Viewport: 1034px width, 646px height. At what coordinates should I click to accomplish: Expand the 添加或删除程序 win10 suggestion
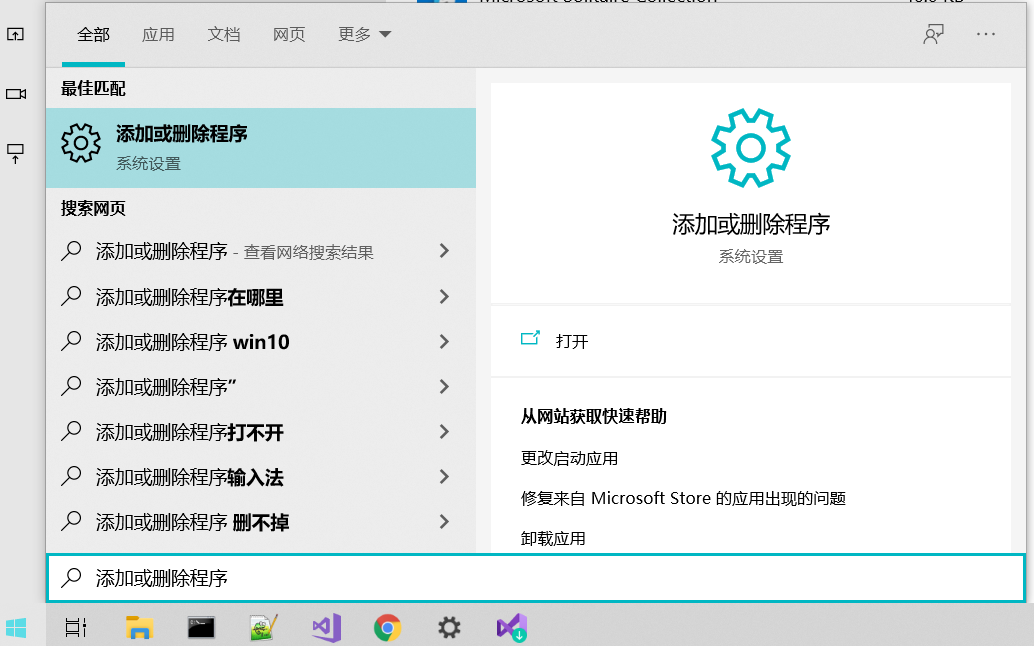click(x=444, y=341)
